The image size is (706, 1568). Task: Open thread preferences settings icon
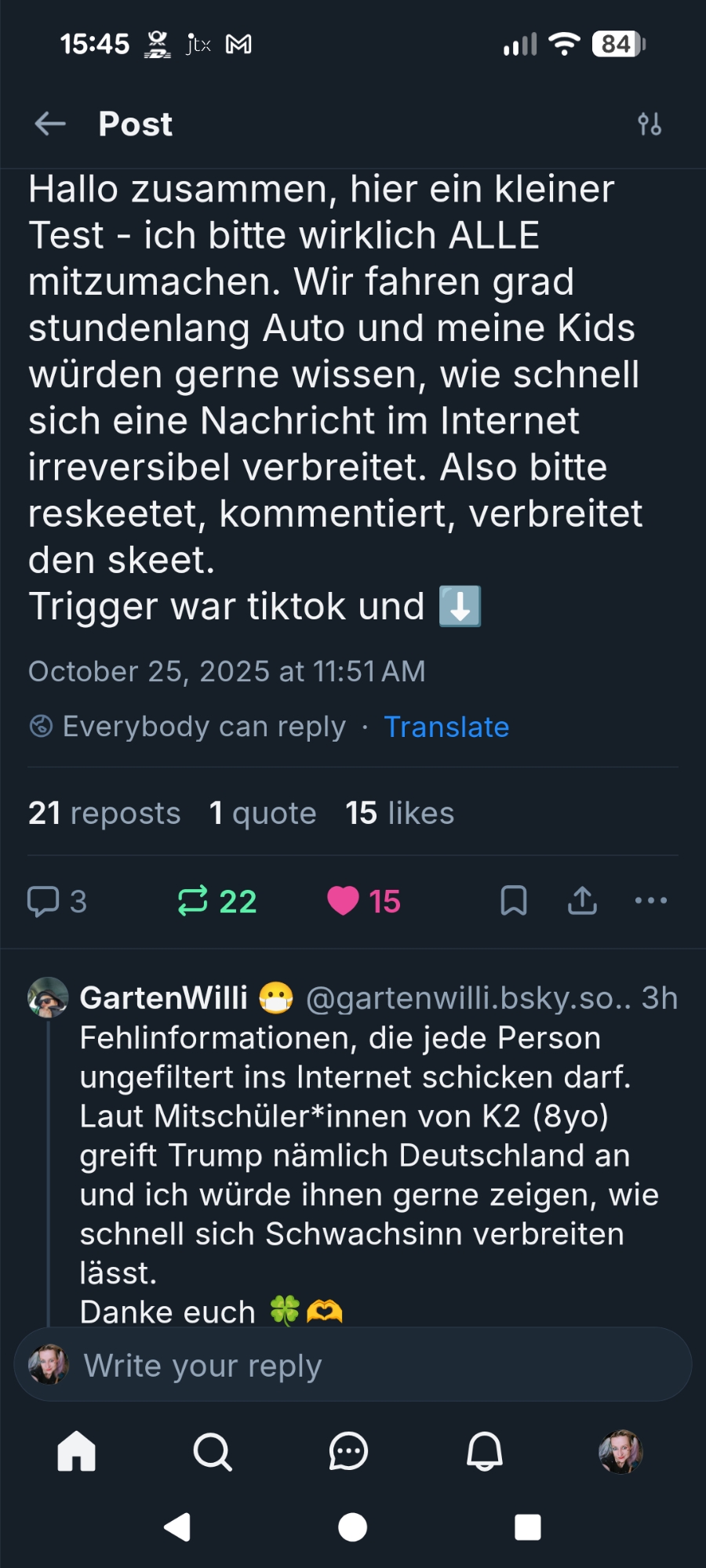click(x=650, y=124)
